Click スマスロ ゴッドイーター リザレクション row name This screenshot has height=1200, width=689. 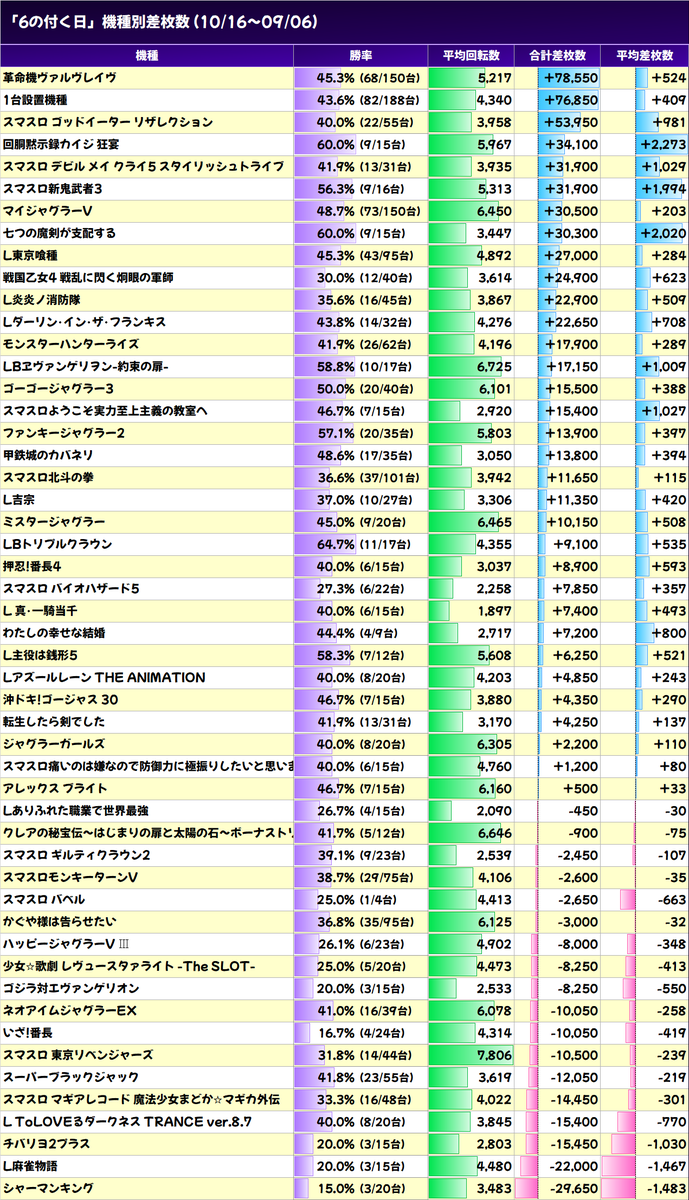click(x=108, y=121)
